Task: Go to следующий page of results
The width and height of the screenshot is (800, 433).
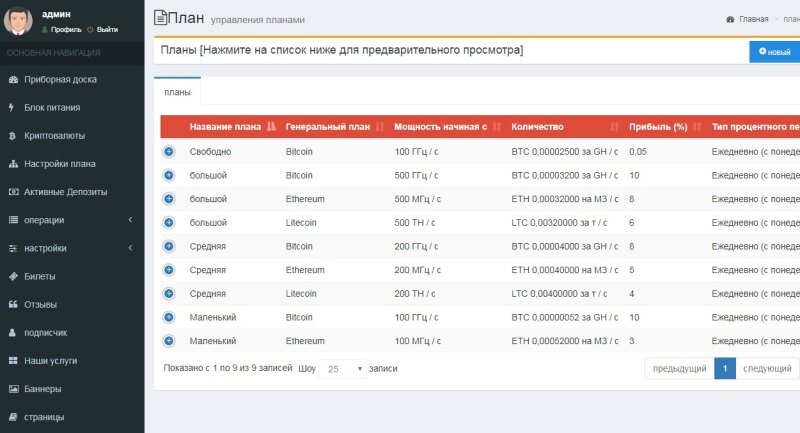Action: tap(767, 369)
